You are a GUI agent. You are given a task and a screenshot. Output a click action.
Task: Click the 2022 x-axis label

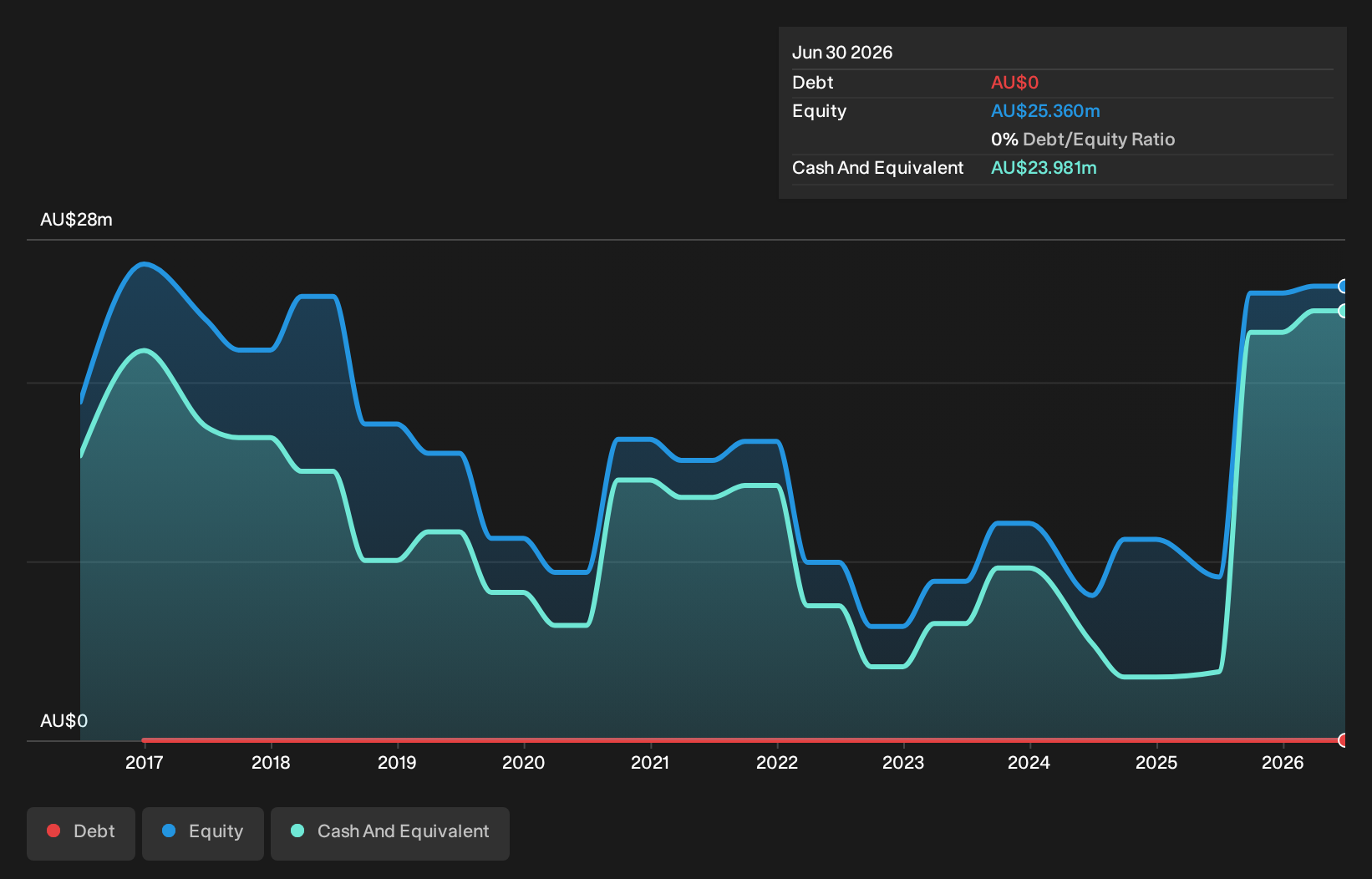[x=777, y=762]
